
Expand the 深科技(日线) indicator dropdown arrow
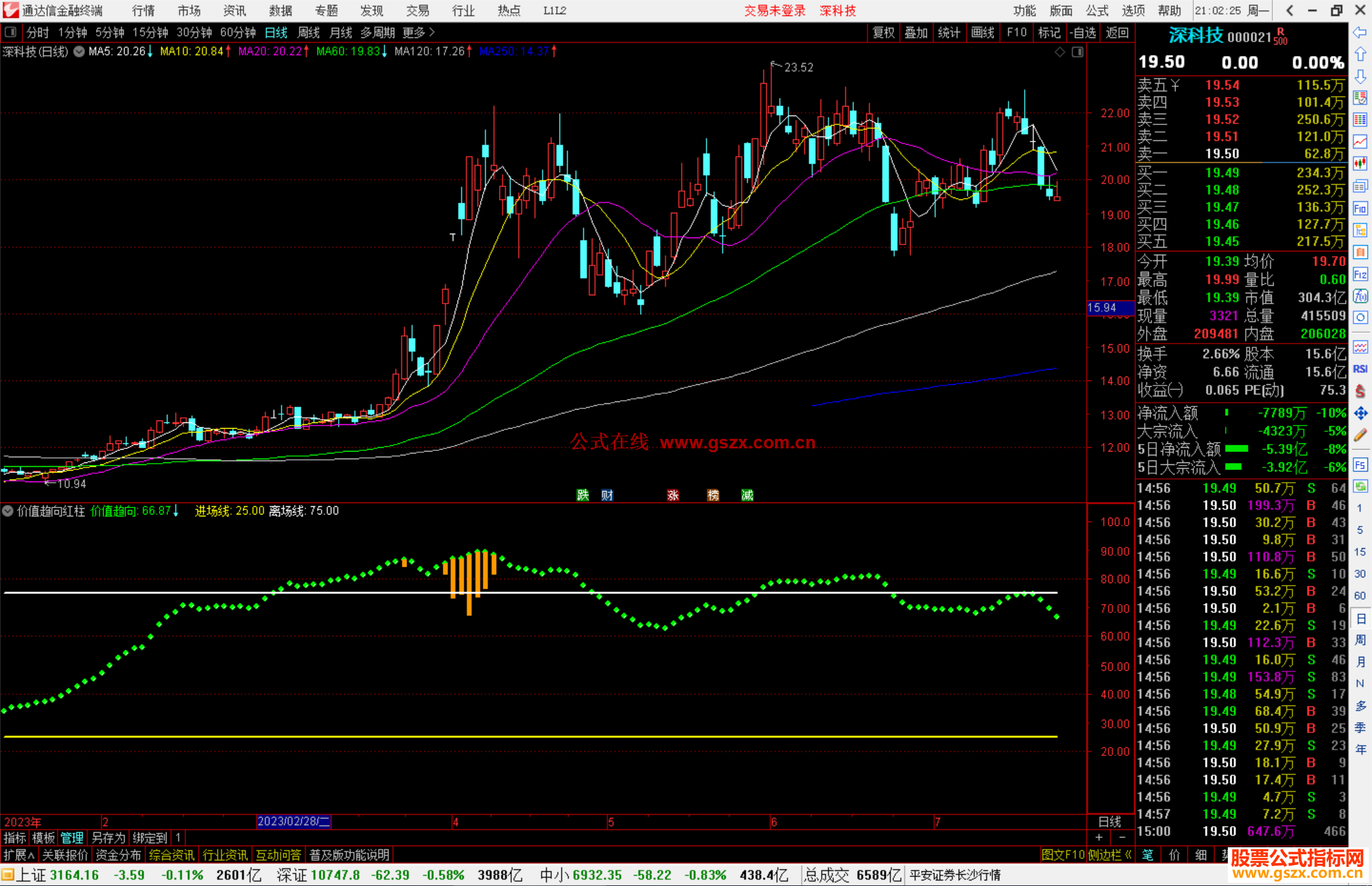tap(79, 51)
